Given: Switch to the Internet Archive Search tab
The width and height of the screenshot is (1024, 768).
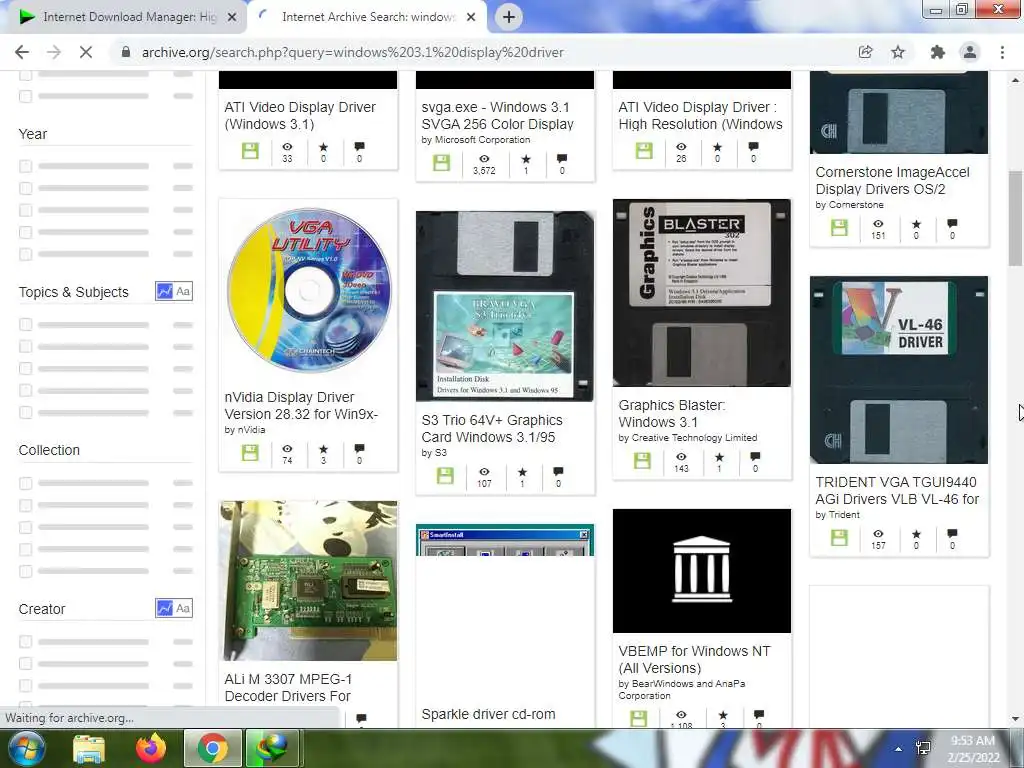Looking at the screenshot, I should point(368,17).
